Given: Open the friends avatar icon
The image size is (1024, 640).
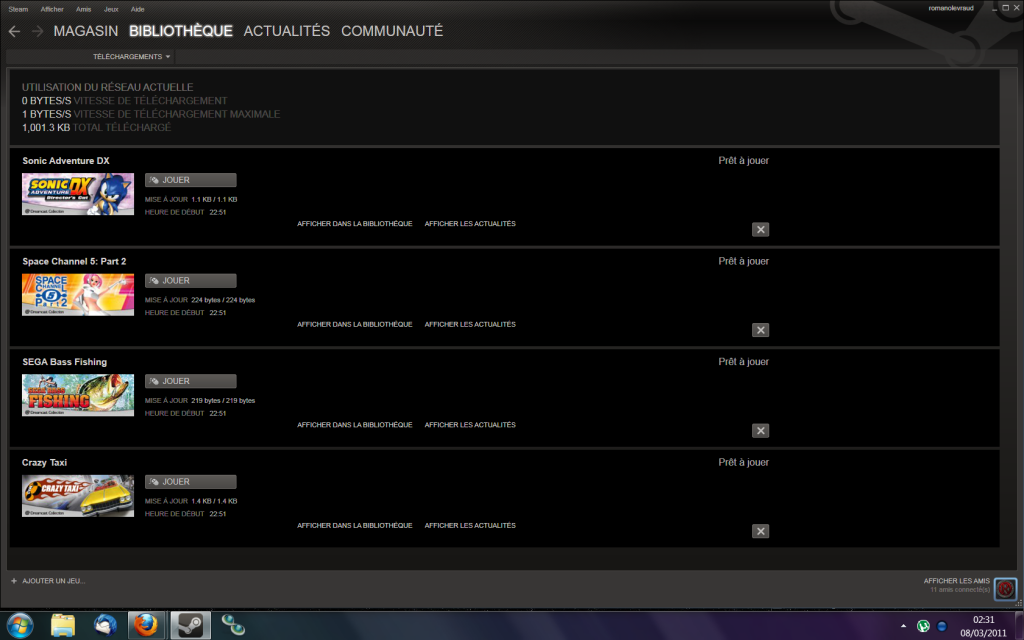Looking at the screenshot, I should pos(1005,588).
